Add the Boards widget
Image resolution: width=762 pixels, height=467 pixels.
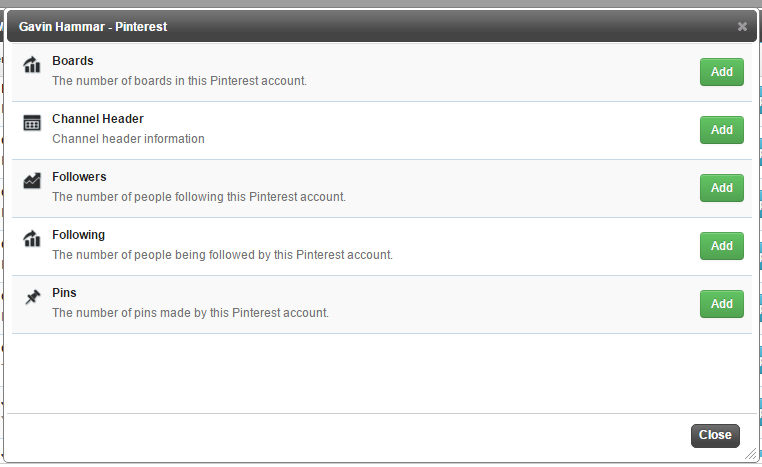point(722,72)
